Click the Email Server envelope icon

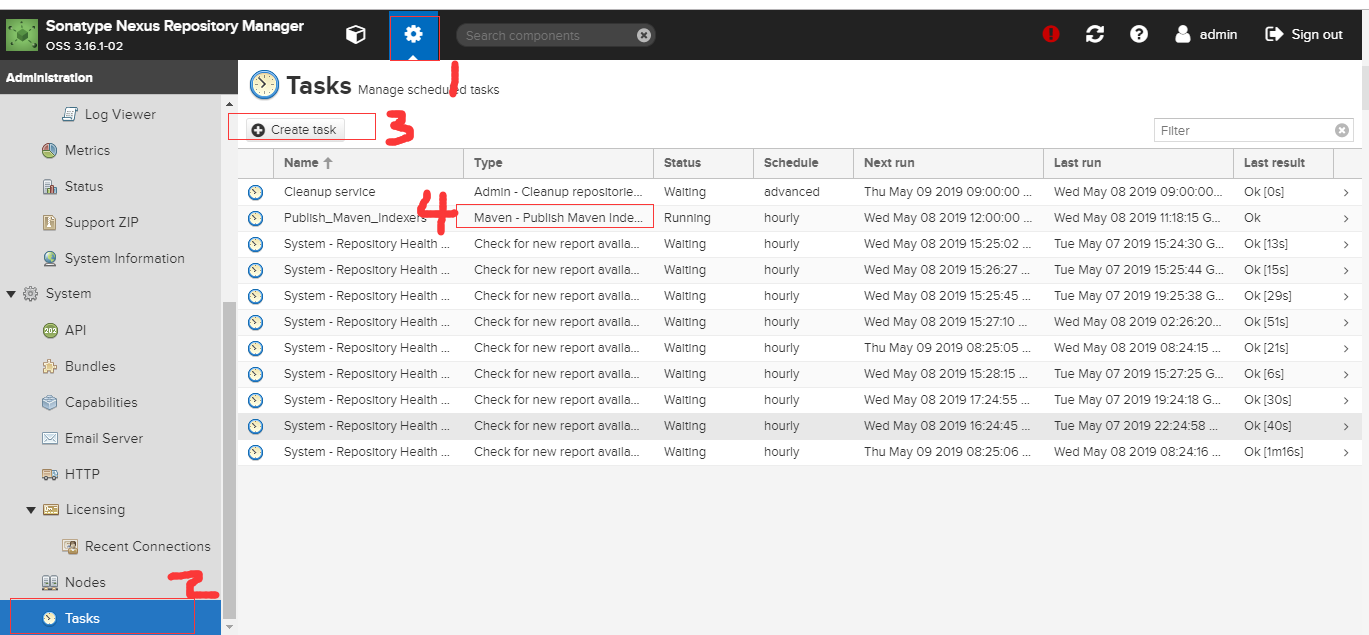50,438
